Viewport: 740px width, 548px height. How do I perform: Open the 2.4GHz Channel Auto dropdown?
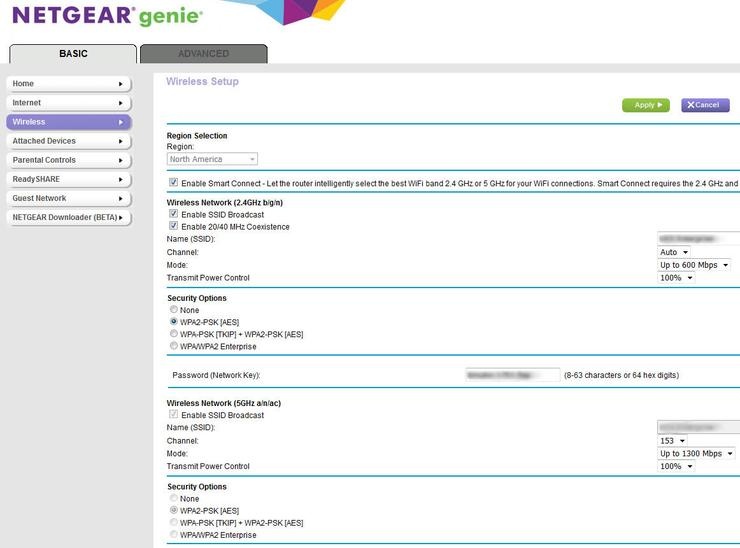coord(673,253)
